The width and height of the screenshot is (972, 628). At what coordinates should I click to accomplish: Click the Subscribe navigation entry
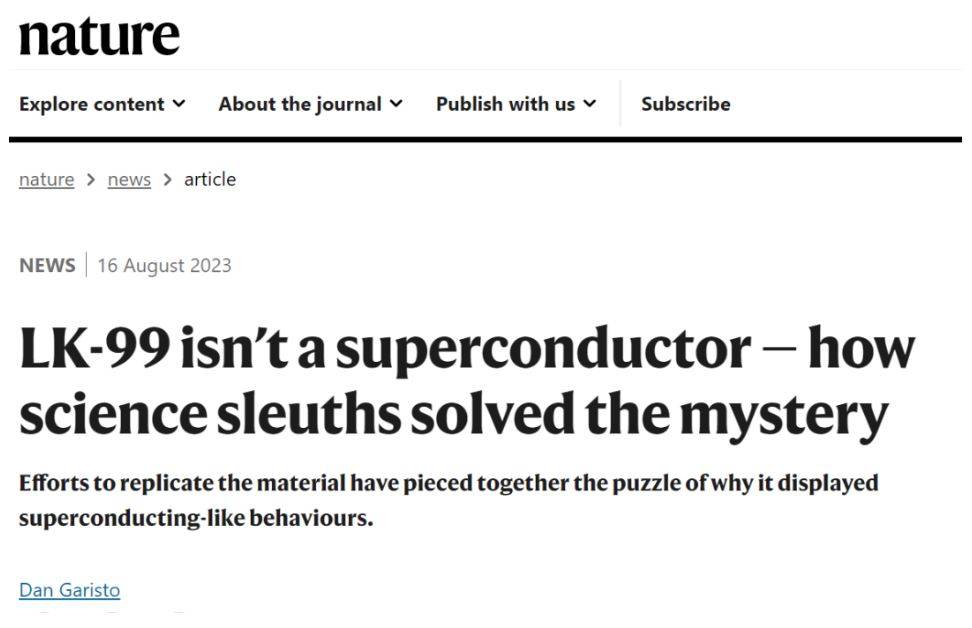coord(686,104)
